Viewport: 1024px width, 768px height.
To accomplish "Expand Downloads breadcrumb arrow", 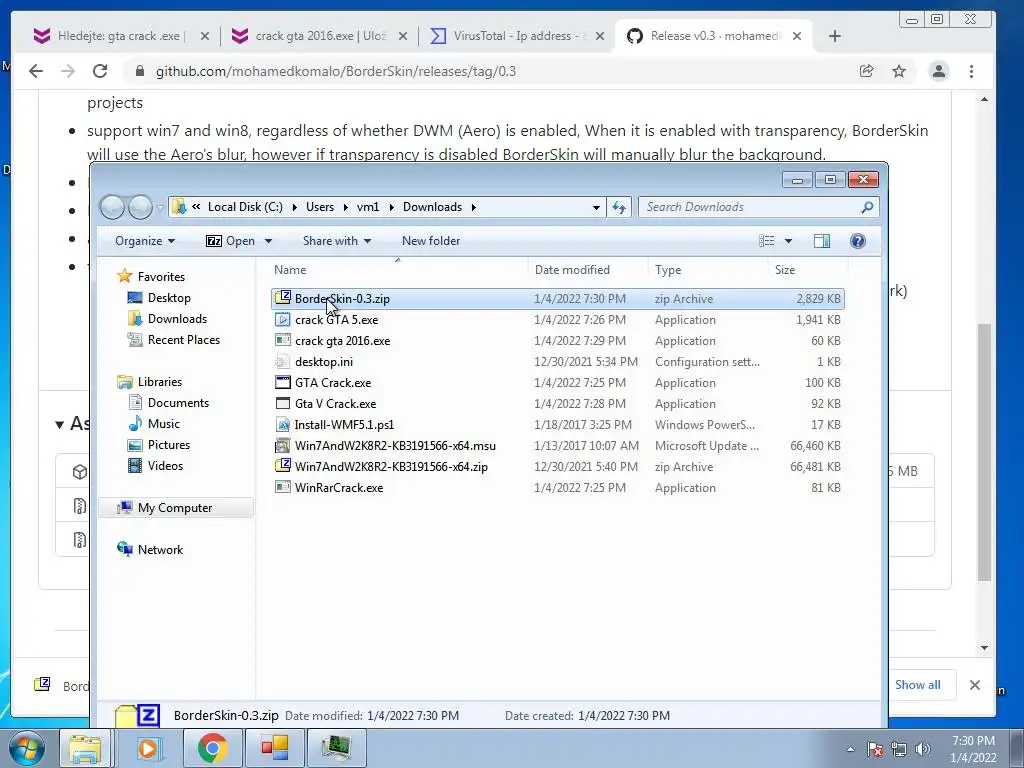I will coord(473,207).
